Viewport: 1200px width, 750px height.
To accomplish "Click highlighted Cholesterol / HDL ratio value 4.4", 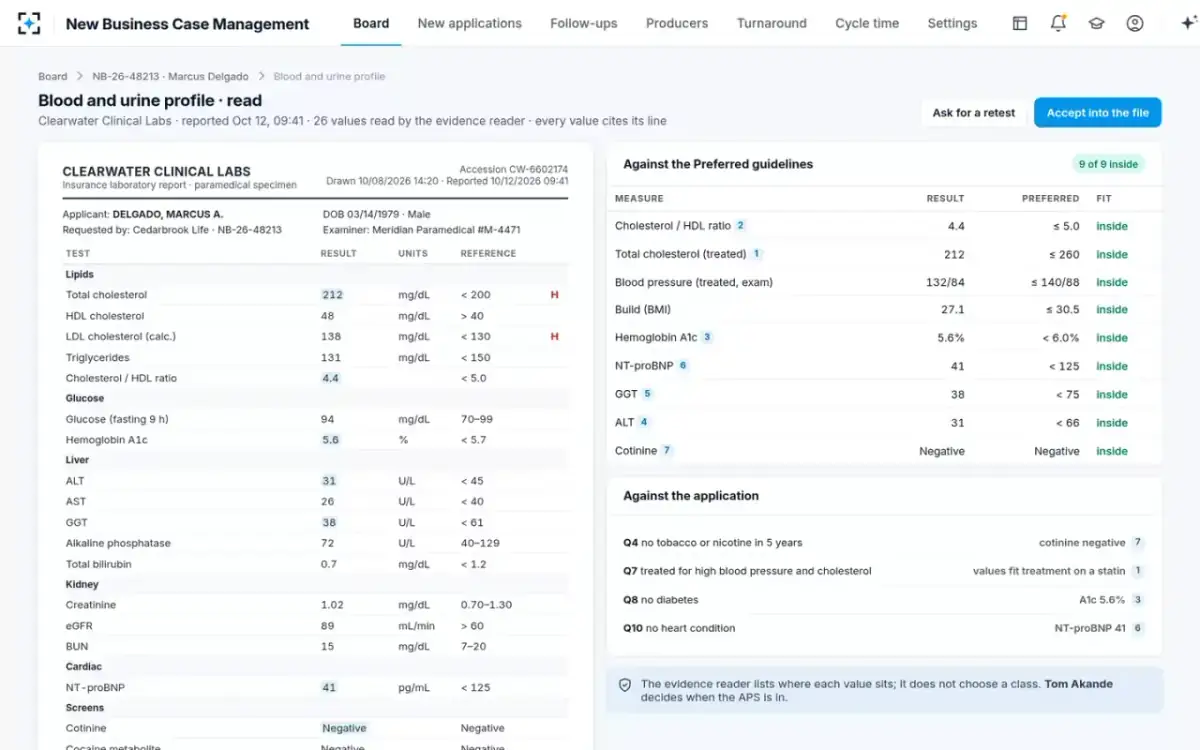I will [x=330, y=378].
